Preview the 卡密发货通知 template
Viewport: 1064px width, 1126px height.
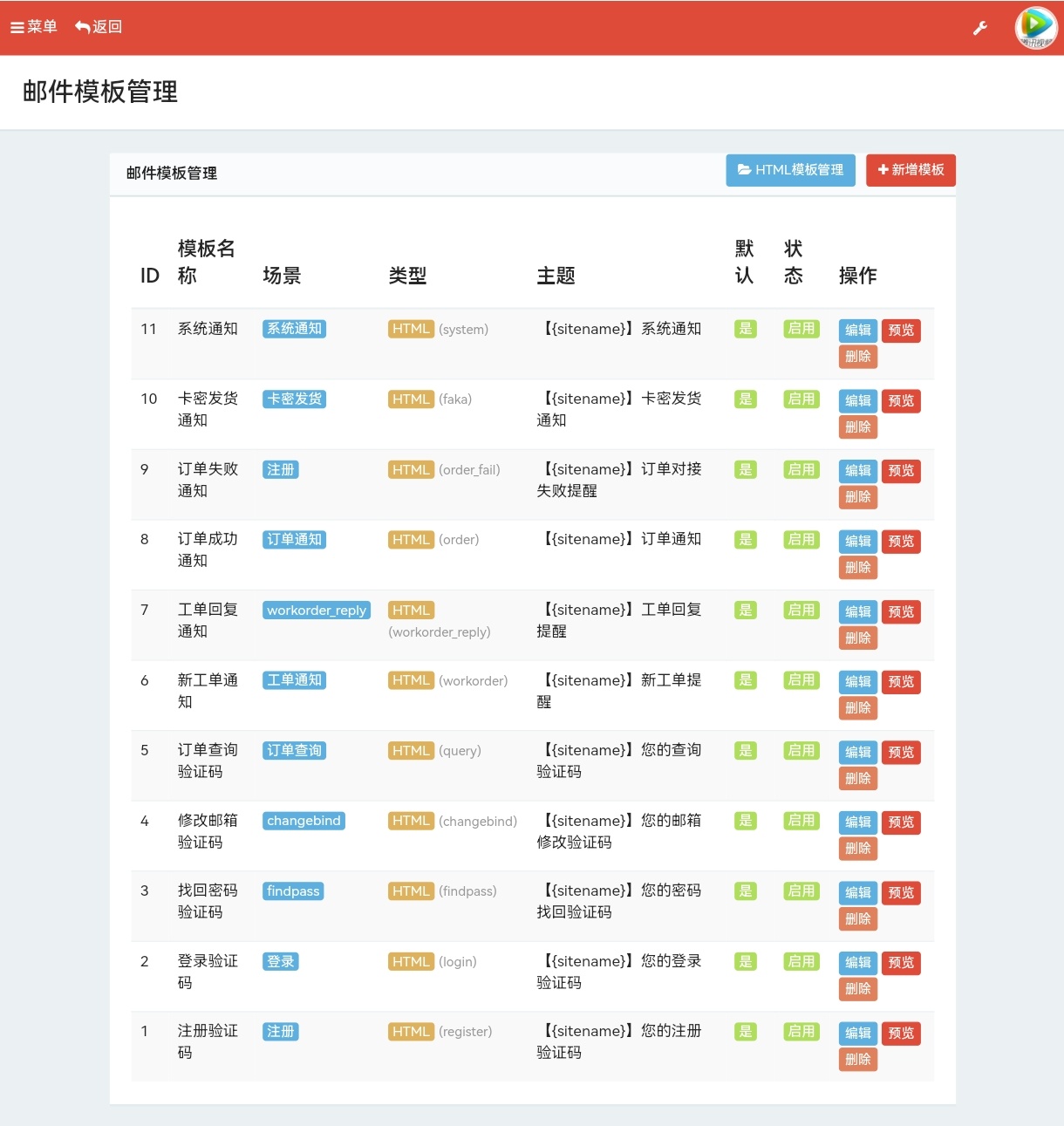point(901,401)
